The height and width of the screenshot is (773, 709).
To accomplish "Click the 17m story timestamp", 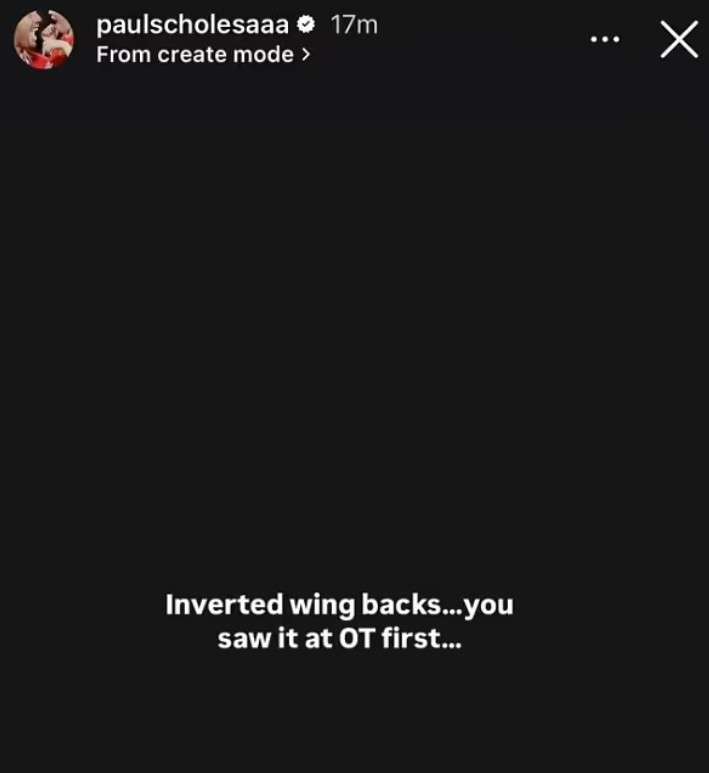I will coord(354,25).
